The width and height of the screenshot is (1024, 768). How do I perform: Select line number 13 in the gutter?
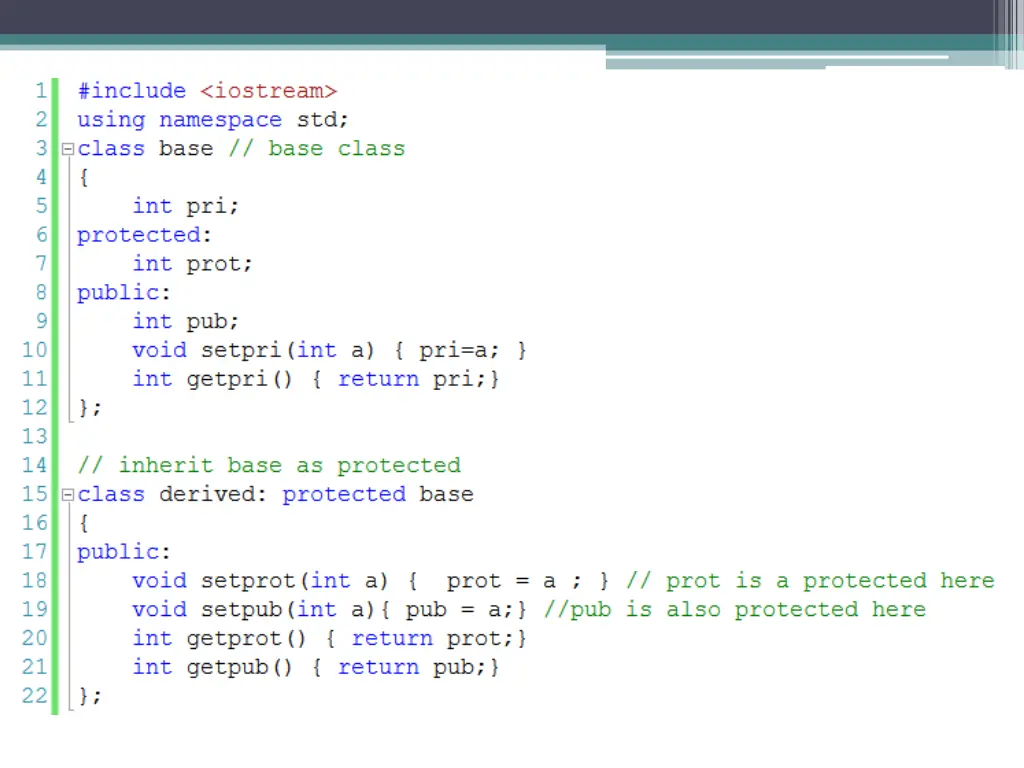click(35, 437)
